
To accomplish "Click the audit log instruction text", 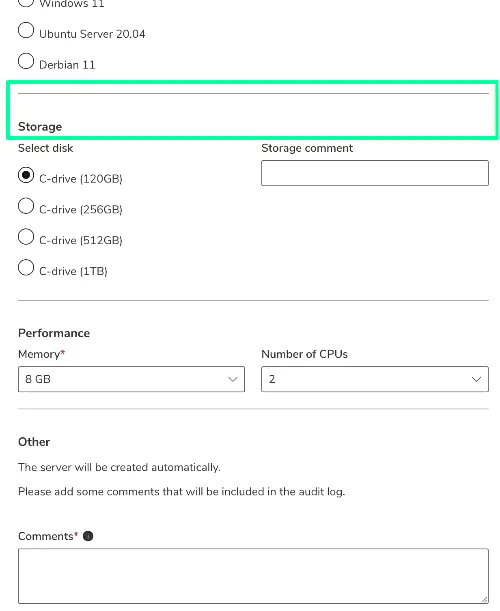I will pyautogui.click(x=182, y=492).
